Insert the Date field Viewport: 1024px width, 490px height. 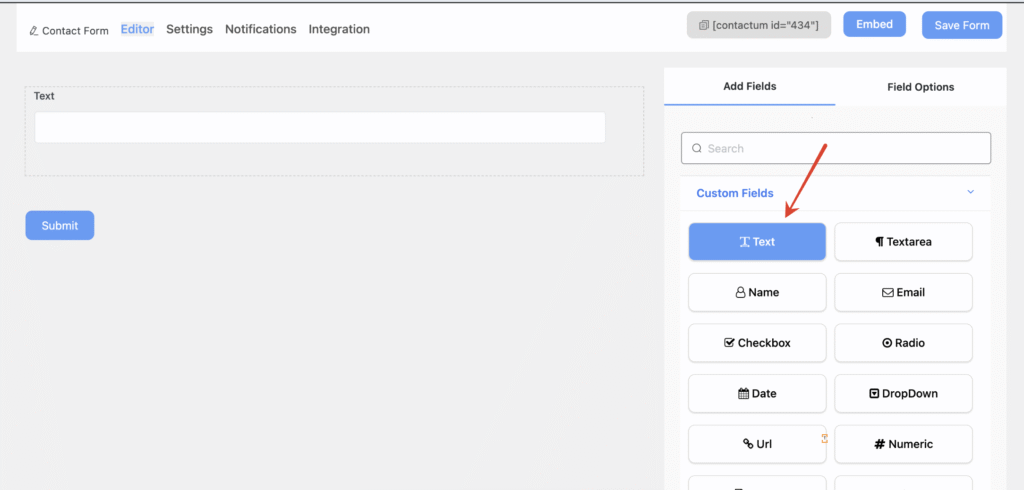click(x=757, y=394)
